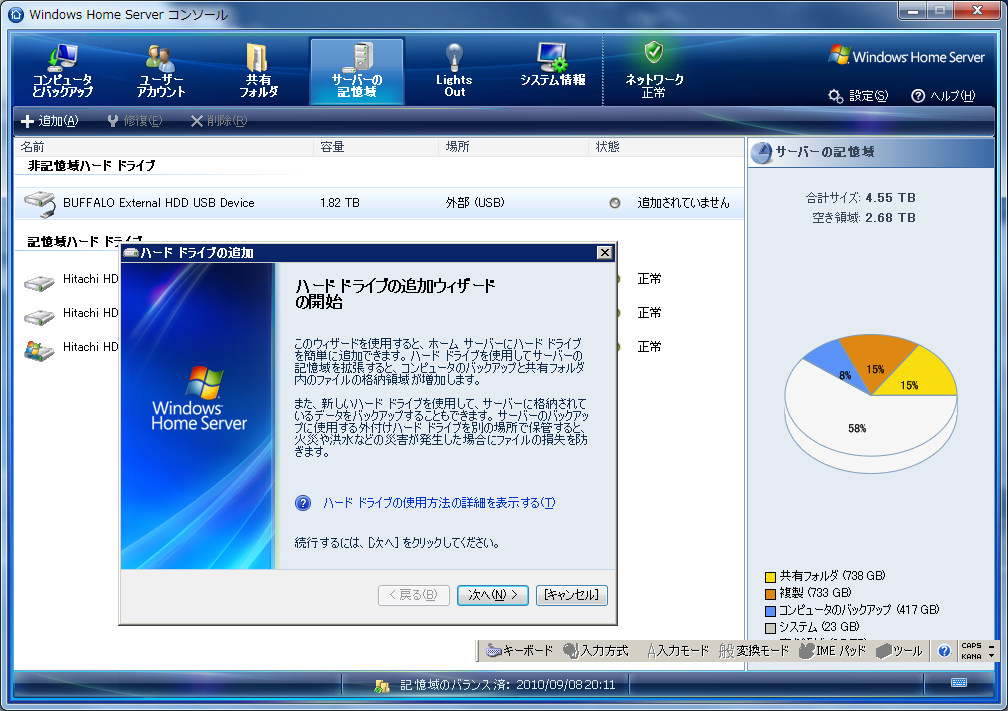Click the 1.82 TB capacity value
Viewport: 1008px width, 711px height.
(x=339, y=203)
